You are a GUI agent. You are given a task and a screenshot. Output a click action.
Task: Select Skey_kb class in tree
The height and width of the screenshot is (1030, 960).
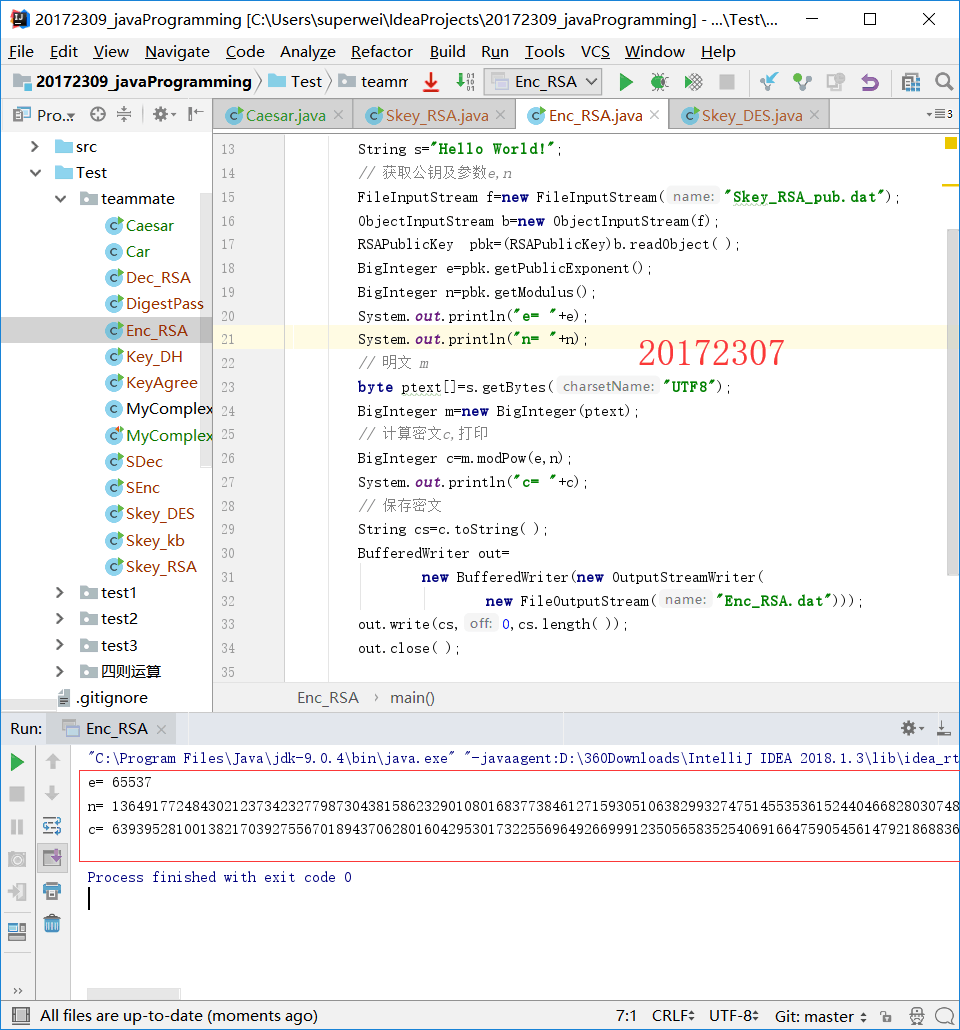coord(145,541)
